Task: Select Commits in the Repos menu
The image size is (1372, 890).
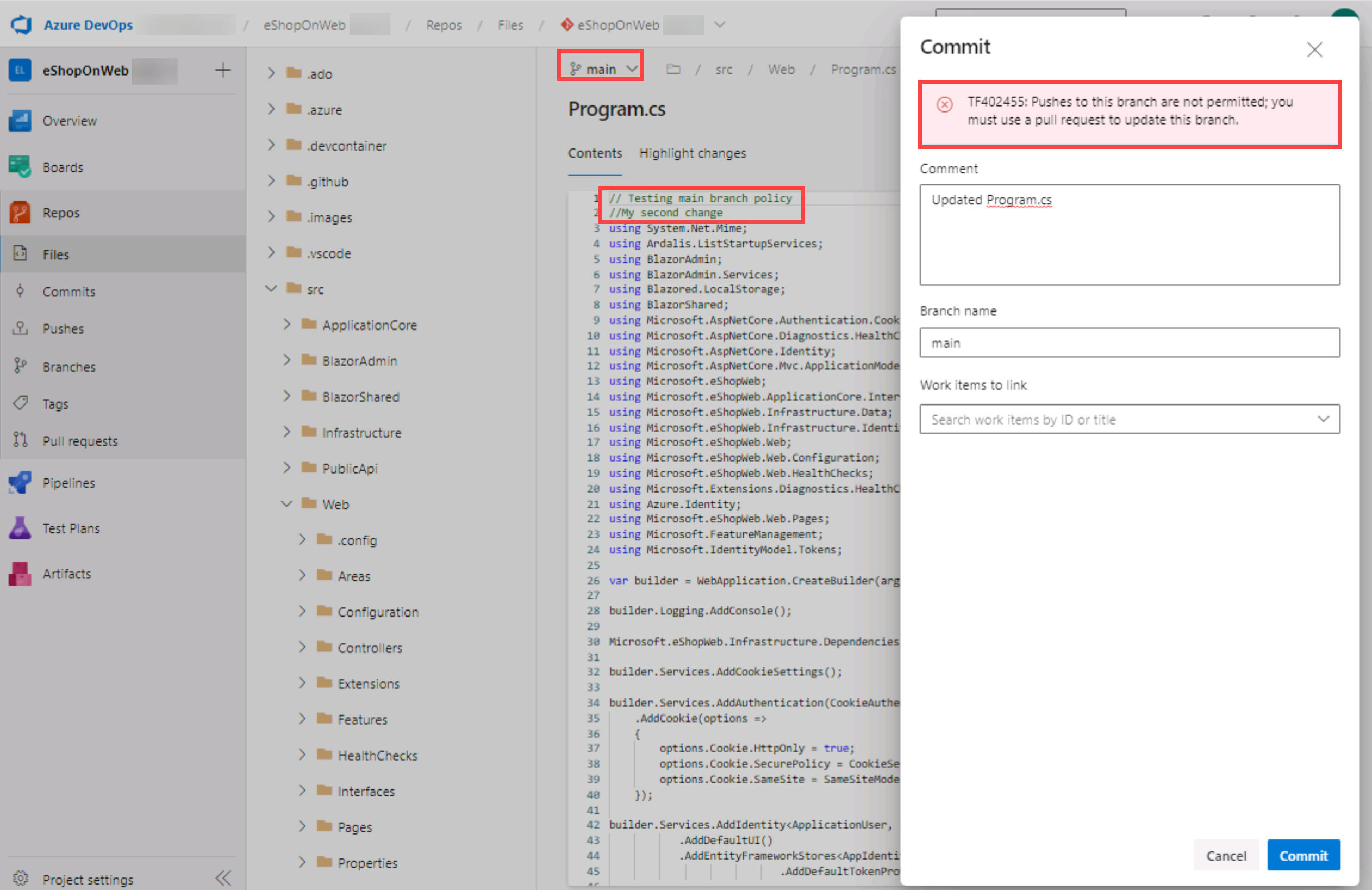Action: point(123,291)
